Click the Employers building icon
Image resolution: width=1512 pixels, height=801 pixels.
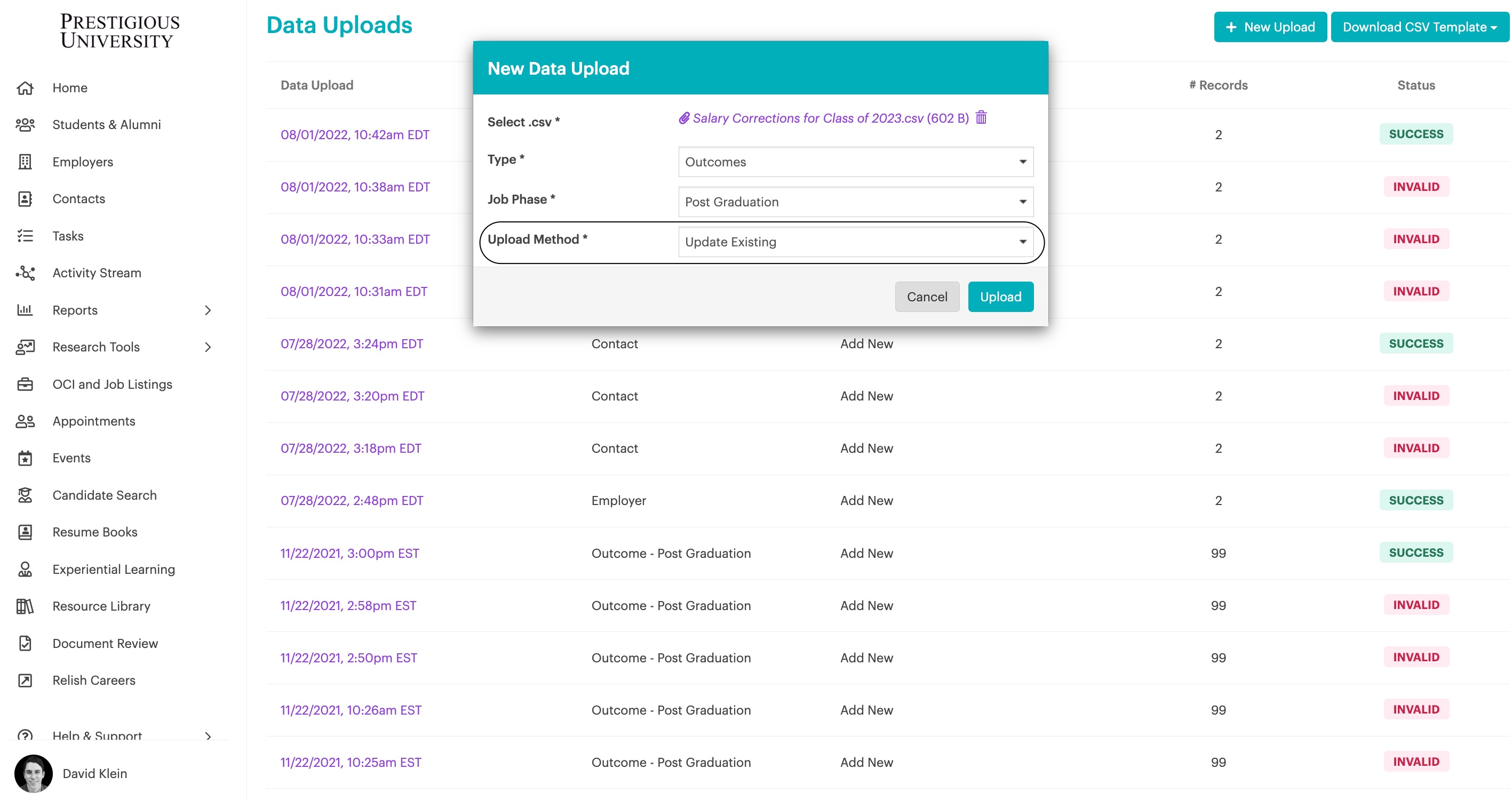click(x=25, y=162)
